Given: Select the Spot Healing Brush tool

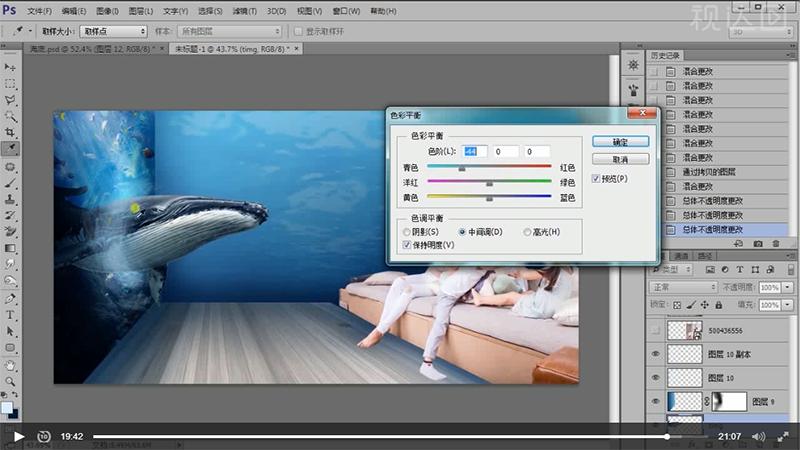Looking at the screenshot, I should pyautogui.click(x=10, y=167).
